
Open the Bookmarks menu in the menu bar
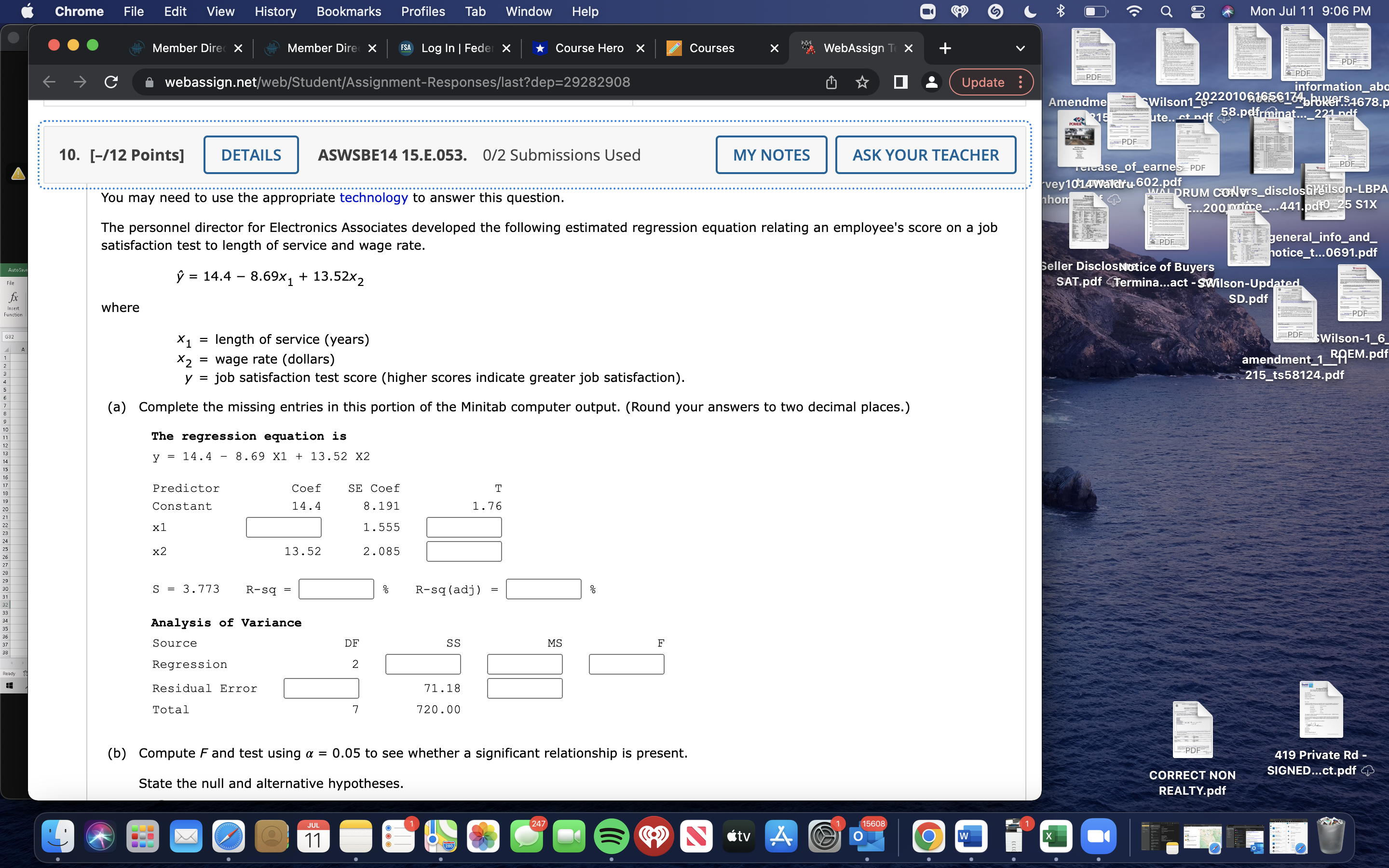pyautogui.click(x=349, y=11)
